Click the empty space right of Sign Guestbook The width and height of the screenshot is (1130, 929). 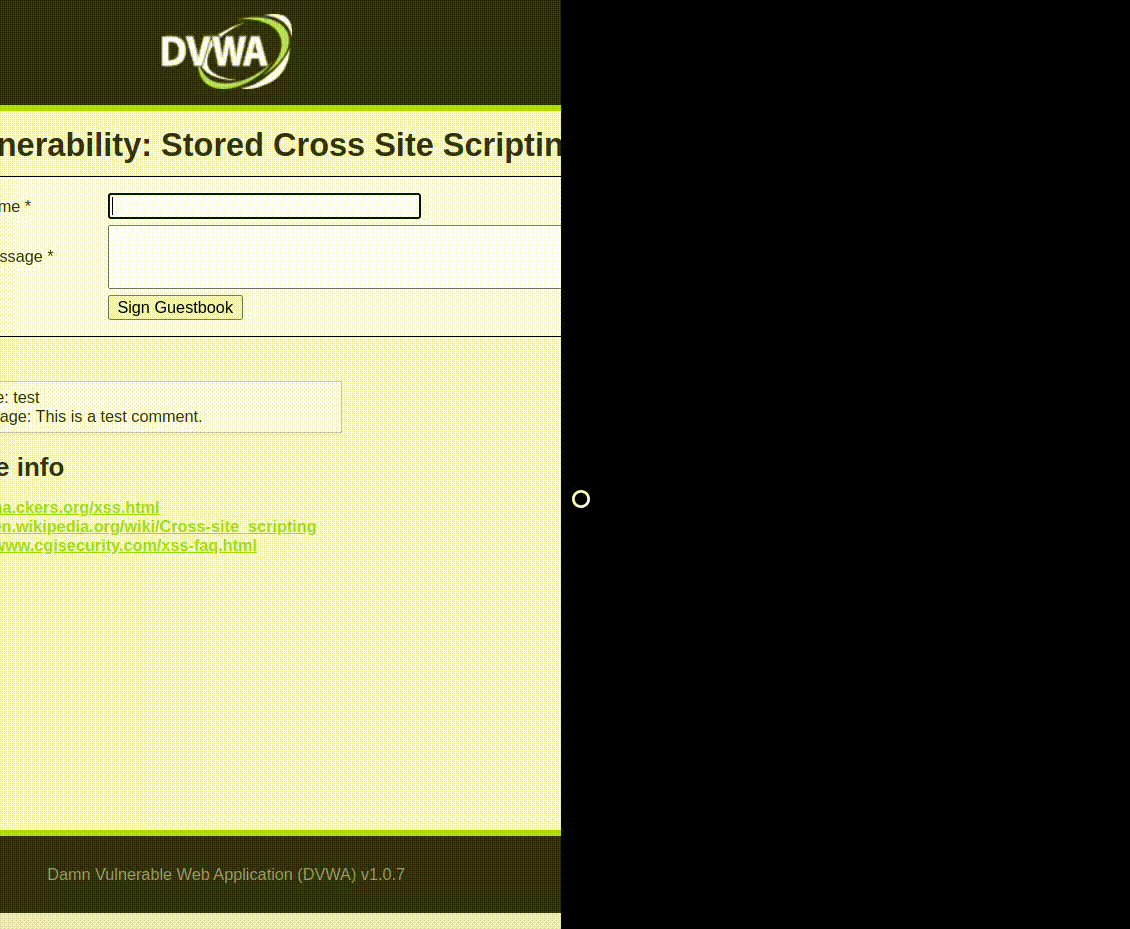[x=400, y=308]
